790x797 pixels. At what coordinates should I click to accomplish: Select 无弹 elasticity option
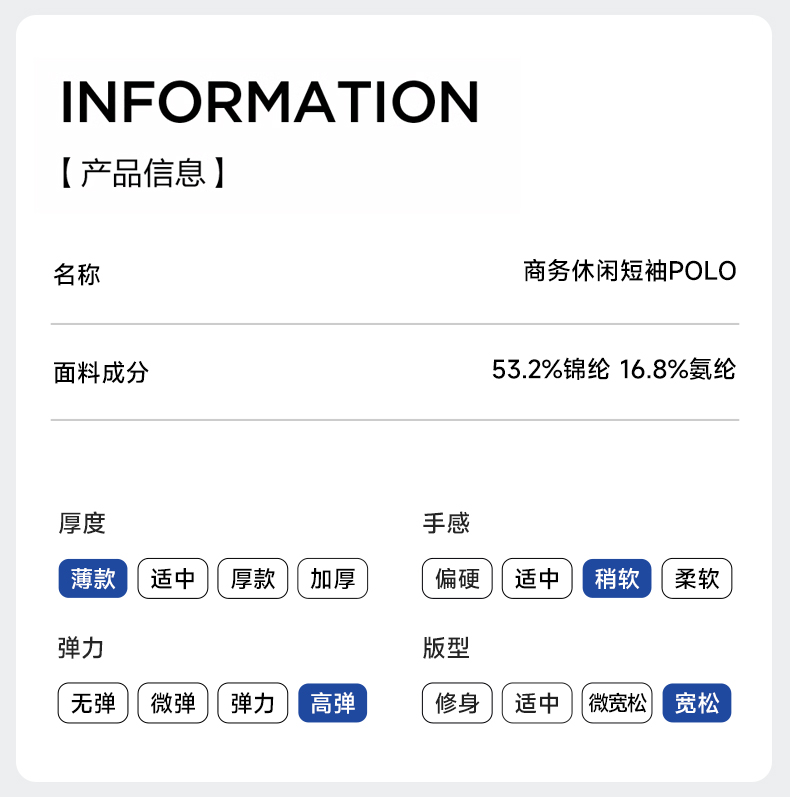[x=93, y=703]
